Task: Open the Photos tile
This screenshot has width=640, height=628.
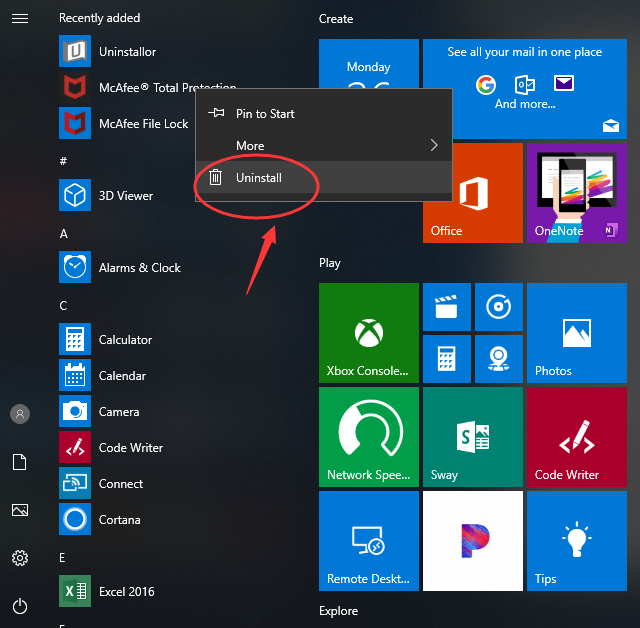Action: coord(577,333)
